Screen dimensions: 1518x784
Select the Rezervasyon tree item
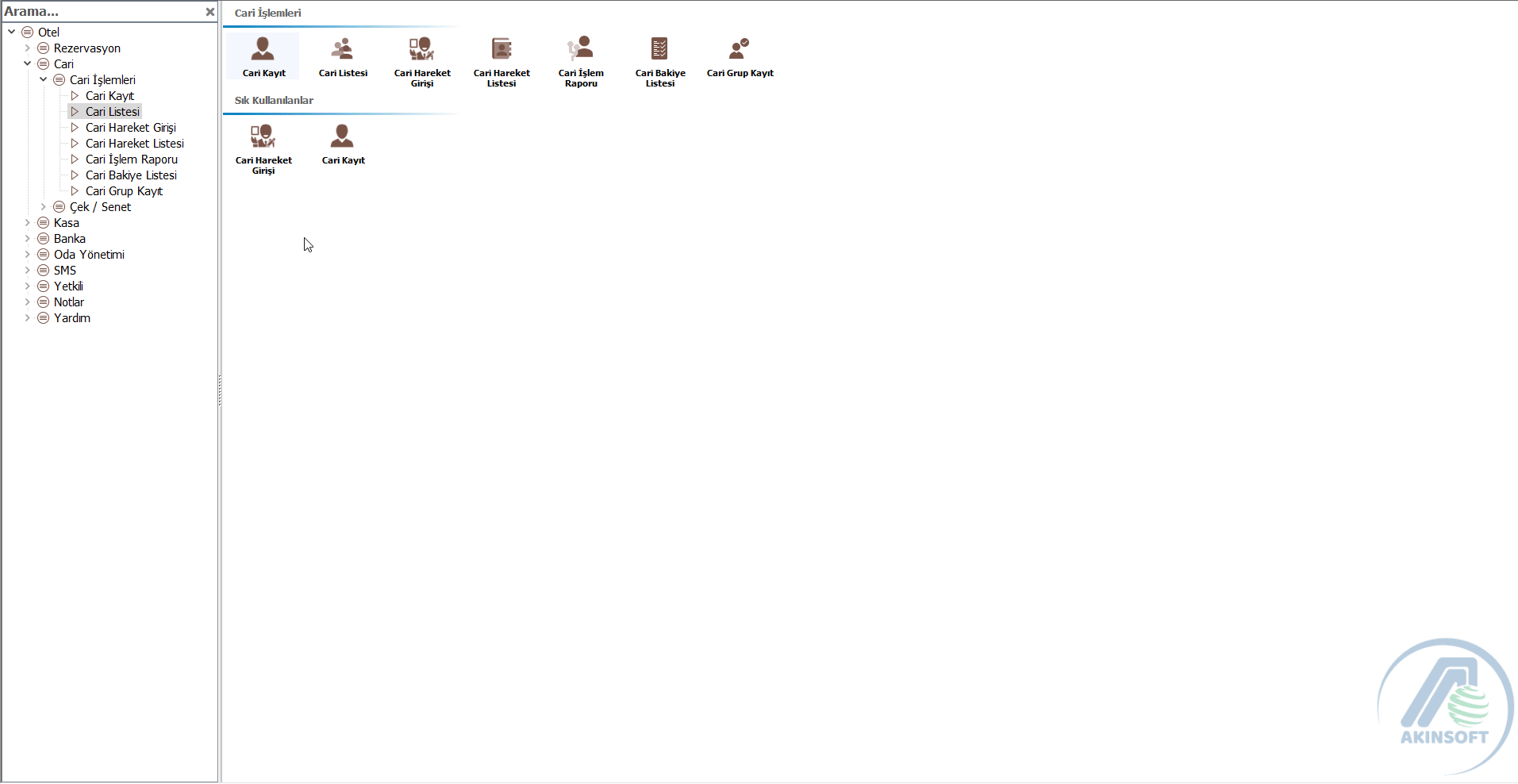87,48
